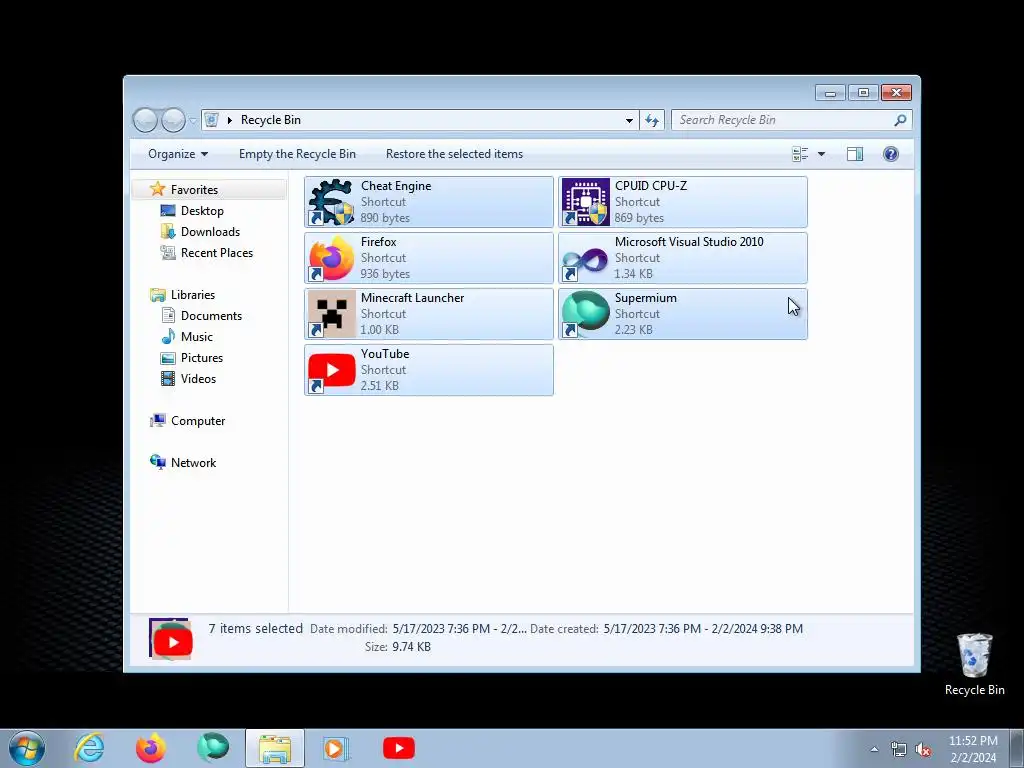This screenshot has width=1024, height=768.
Task: Click the muted volume tray icon
Action: [x=923, y=749]
